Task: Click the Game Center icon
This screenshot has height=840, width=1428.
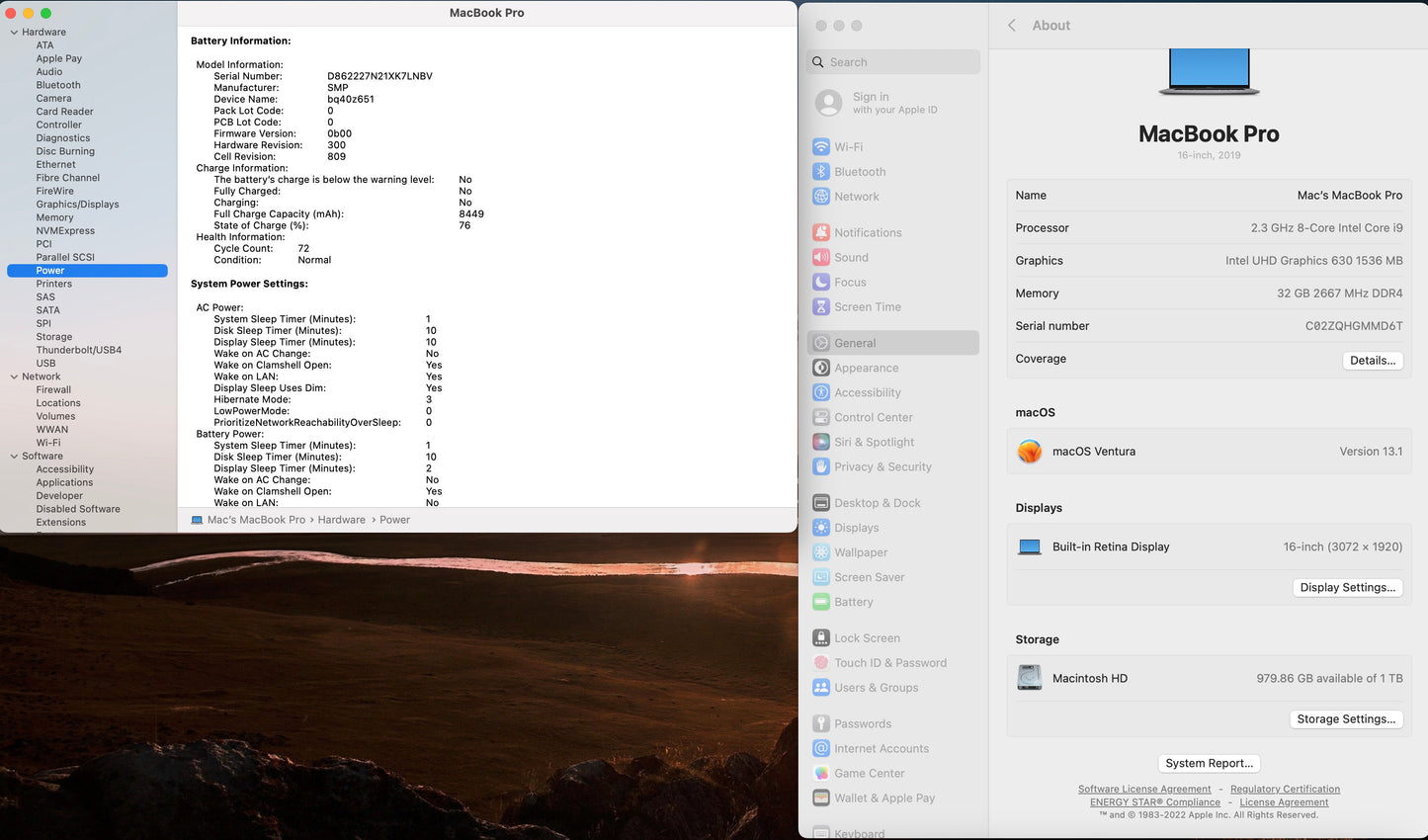Action: (x=820, y=773)
